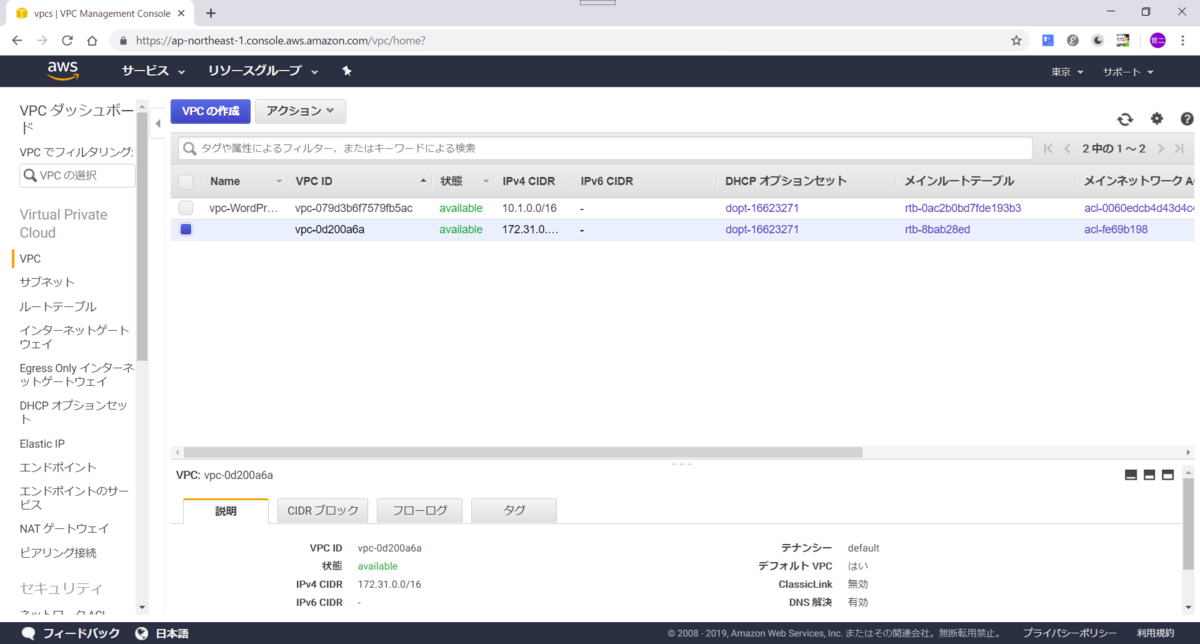1200x644 pixels.
Task: Check the checkbox on the vpc-WordPr row
Action: point(186,208)
